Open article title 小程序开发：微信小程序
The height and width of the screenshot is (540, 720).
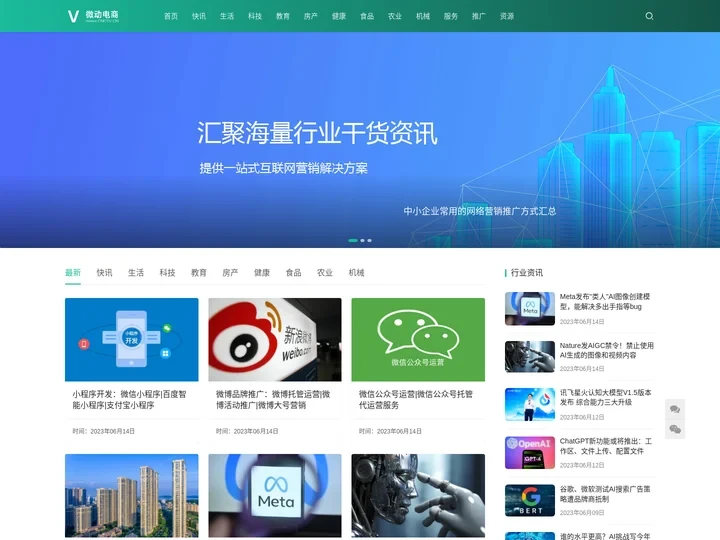[129, 399]
